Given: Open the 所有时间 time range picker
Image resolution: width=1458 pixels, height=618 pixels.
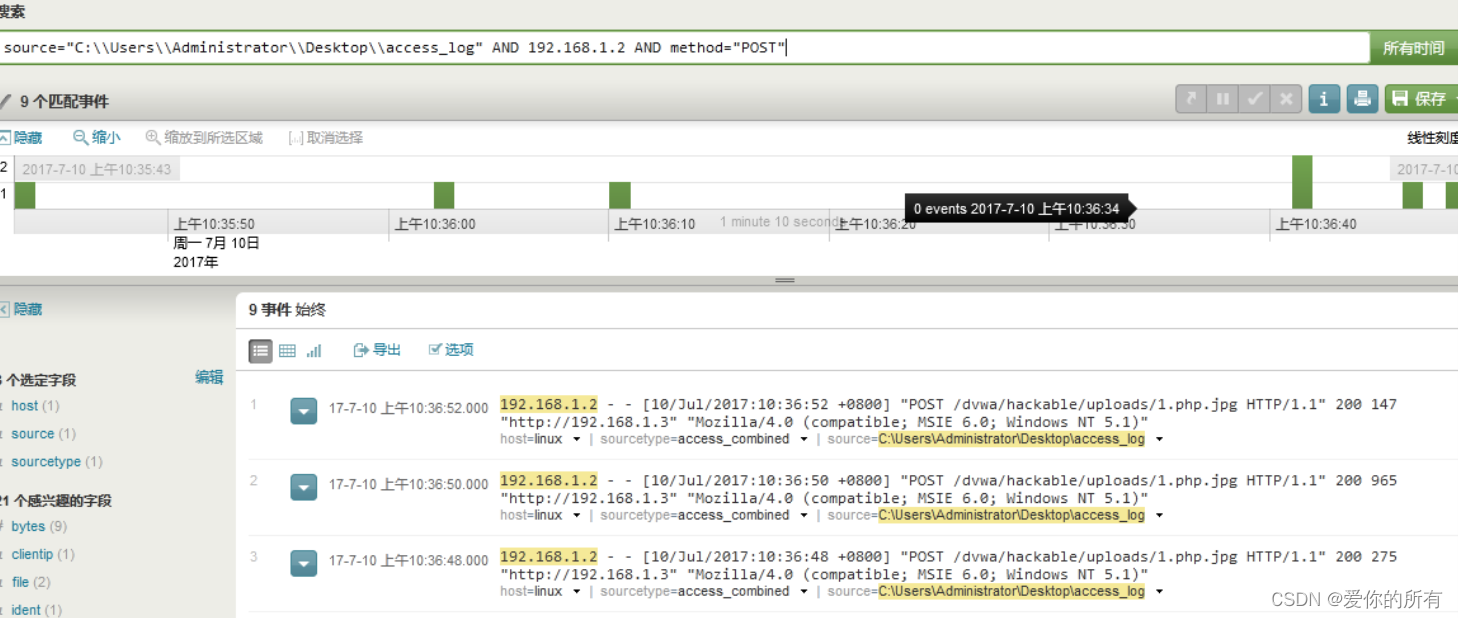Looking at the screenshot, I should [x=1414, y=46].
